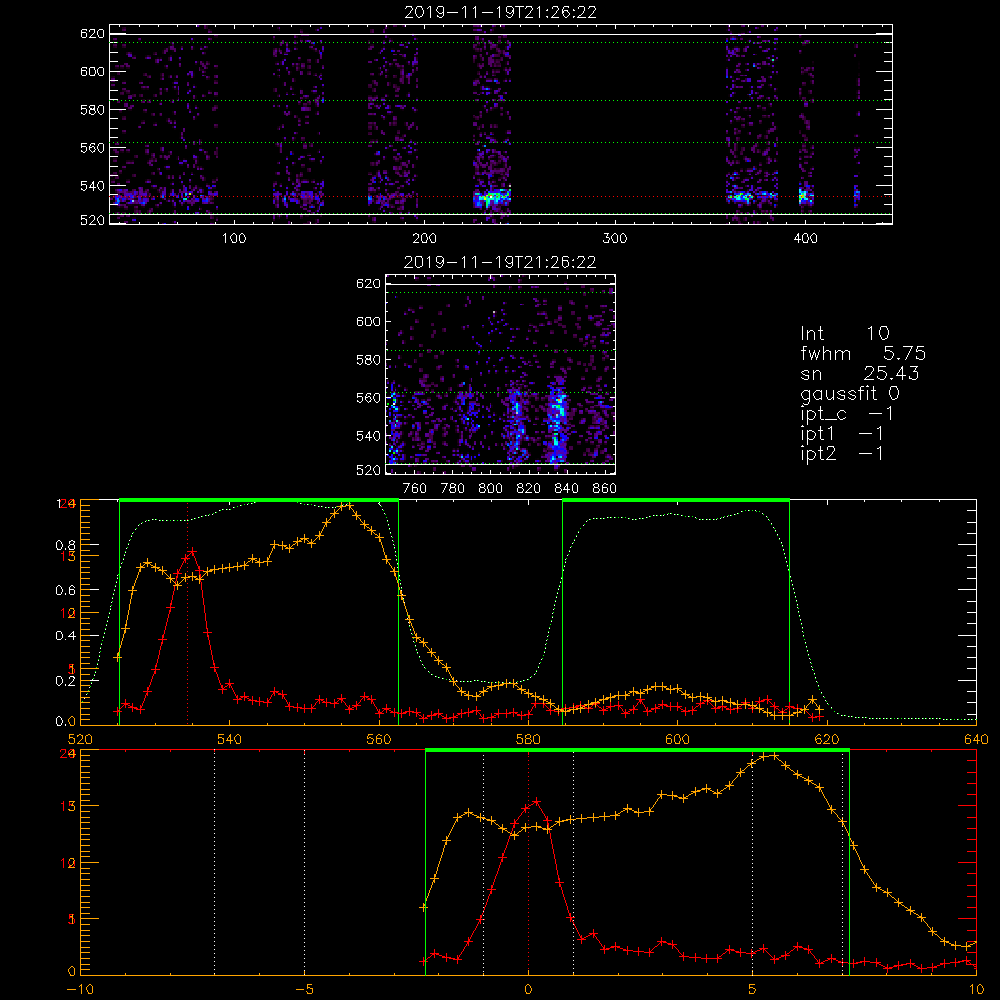The image size is (1000, 1000).
Task: Click the zoomed spectrogram's 2019-11-19T21:26:22 title
Action: (x=500, y=262)
